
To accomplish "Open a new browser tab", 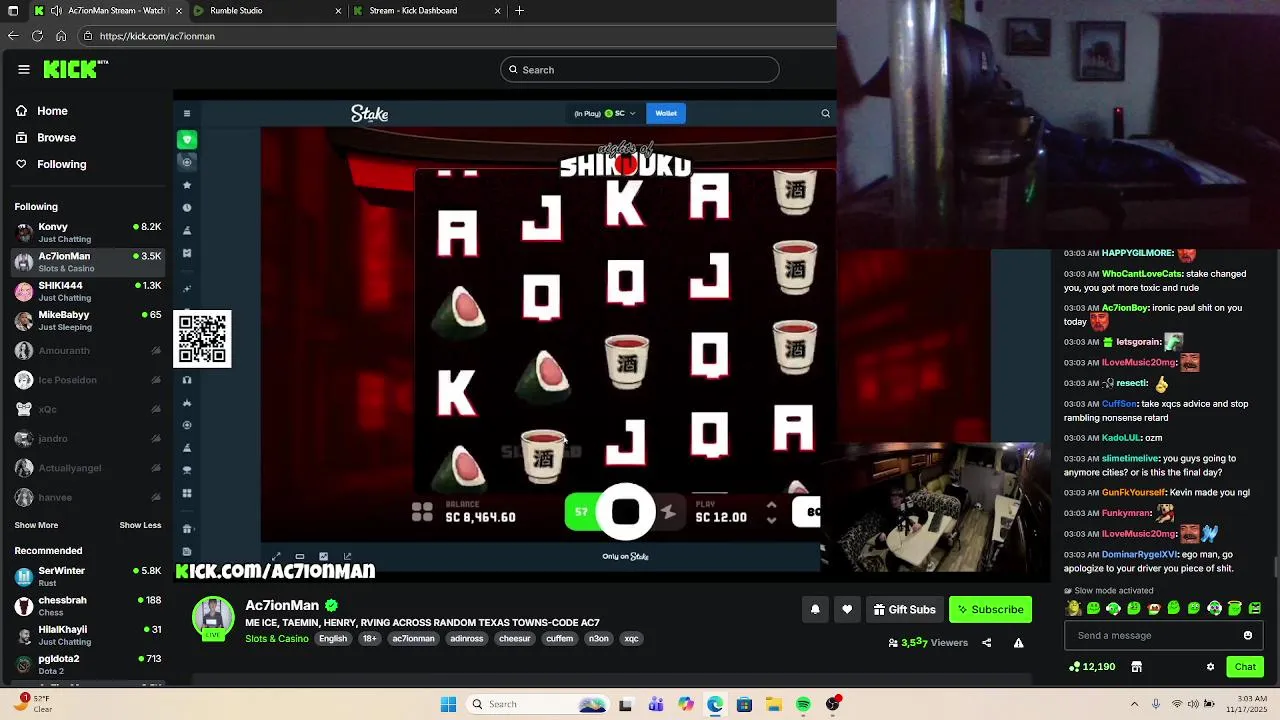I will pyautogui.click(x=519, y=11).
